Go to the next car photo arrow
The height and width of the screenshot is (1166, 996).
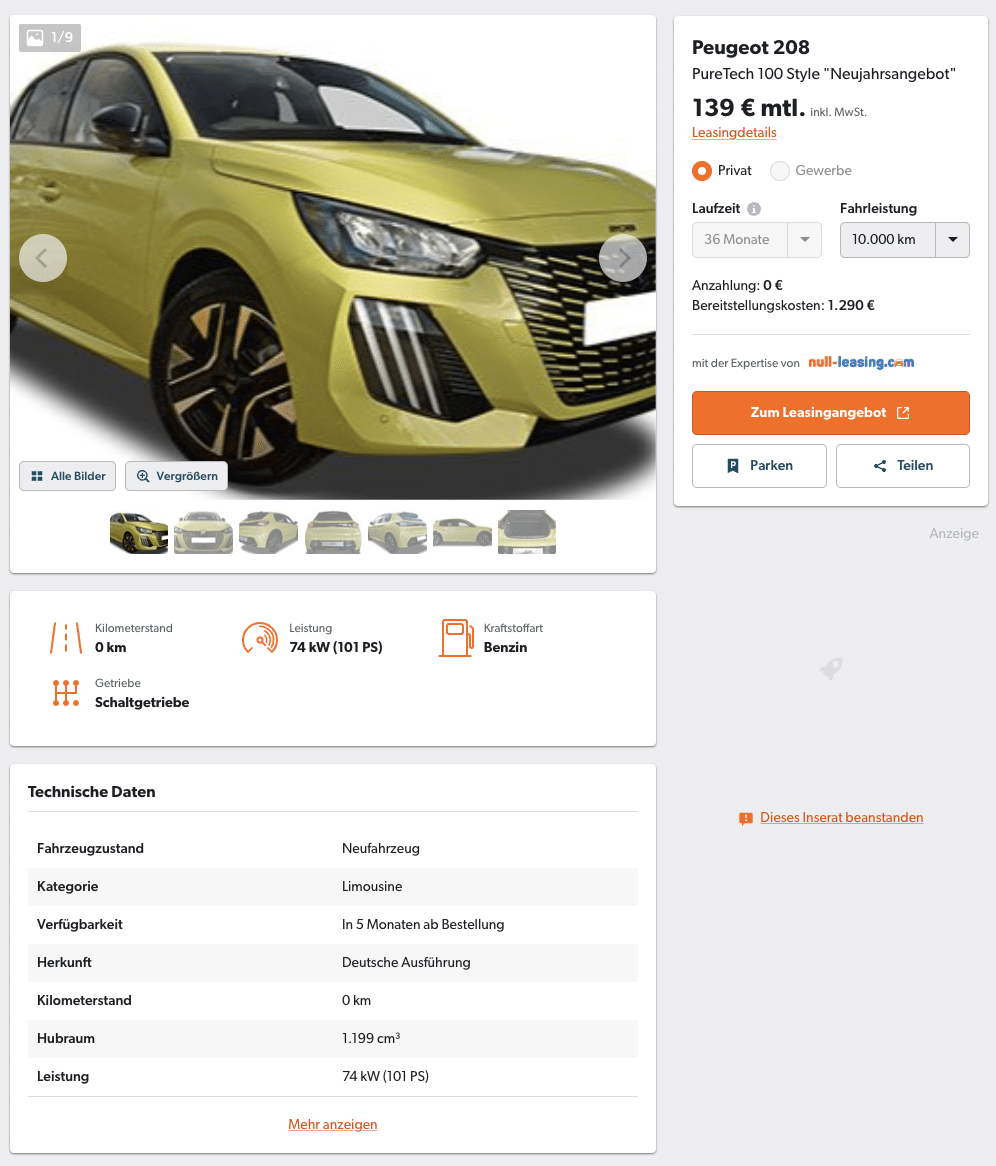[x=623, y=258]
